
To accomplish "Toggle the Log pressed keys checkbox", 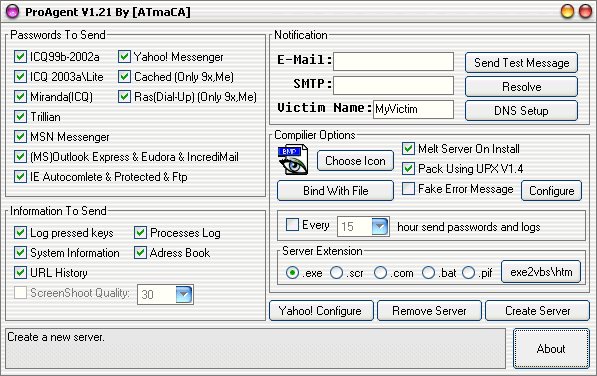I will pyautogui.click(x=20, y=233).
